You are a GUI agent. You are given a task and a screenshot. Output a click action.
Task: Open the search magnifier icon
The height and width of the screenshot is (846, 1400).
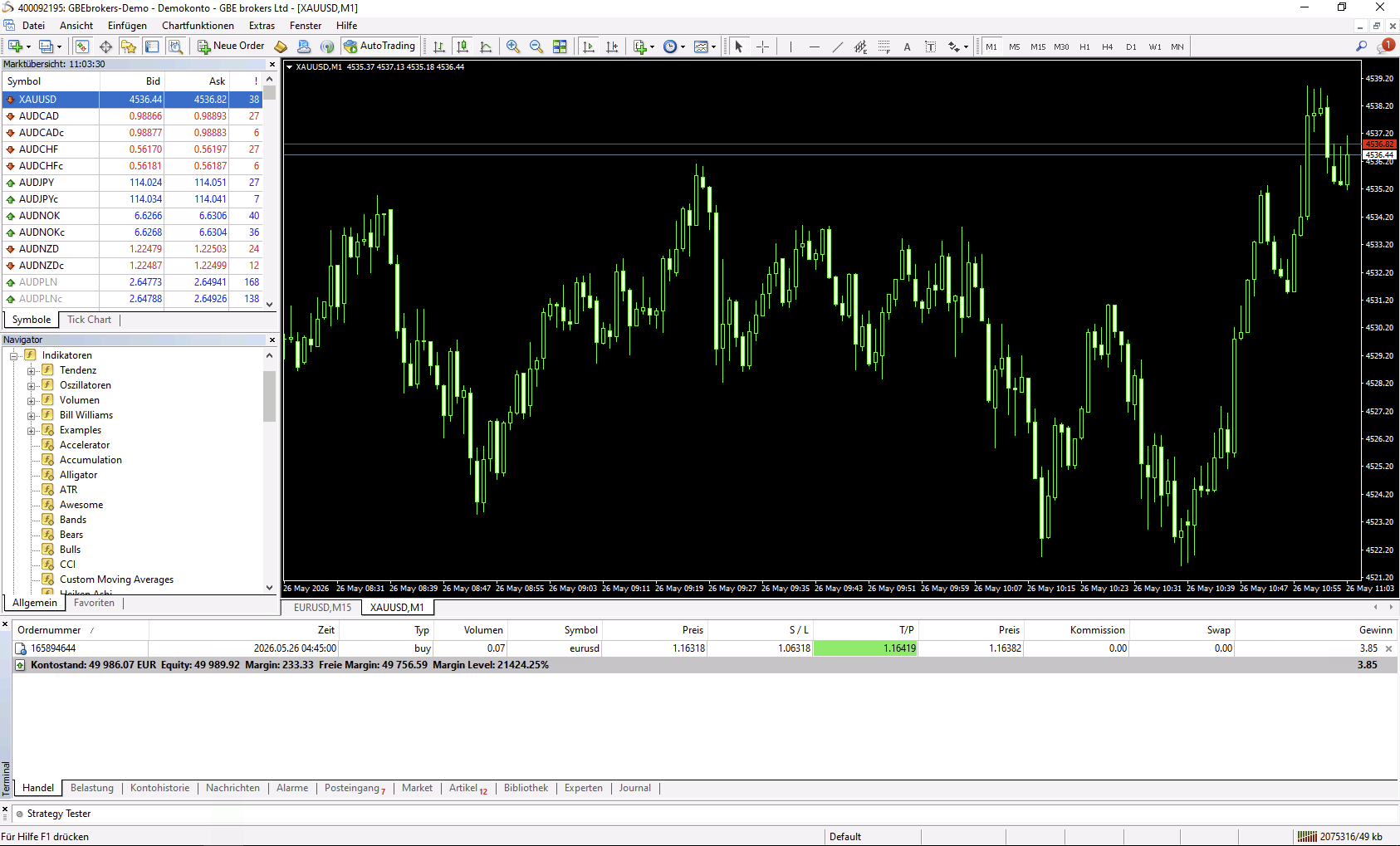[1361, 46]
